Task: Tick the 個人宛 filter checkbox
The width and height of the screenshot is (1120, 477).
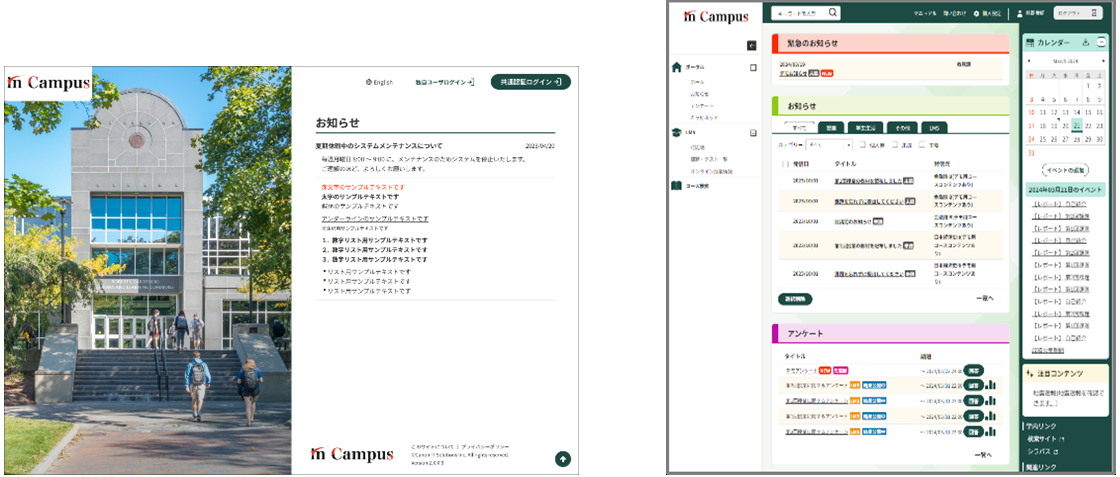Action: click(x=863, y=144)
